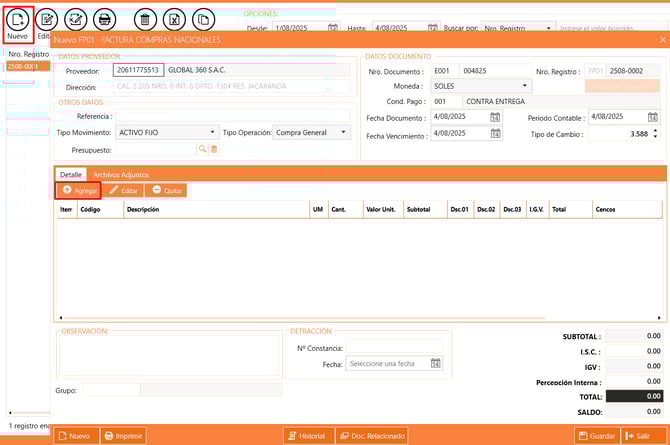Click Guardar to save the invoice
Screen dimensions: 670x445
pyautogui.click(x=597, y=436)
